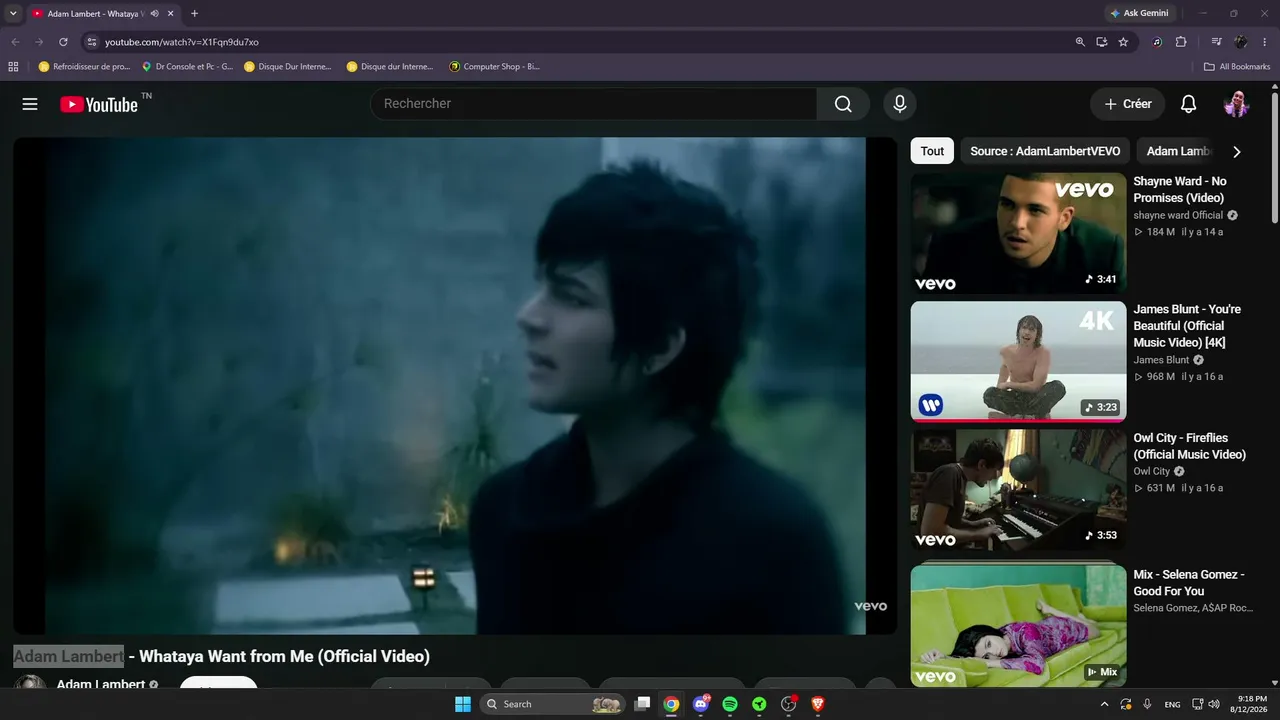
Task: Open the Chrome Extensions puzzle menu
Action: tap(1181, 42)
